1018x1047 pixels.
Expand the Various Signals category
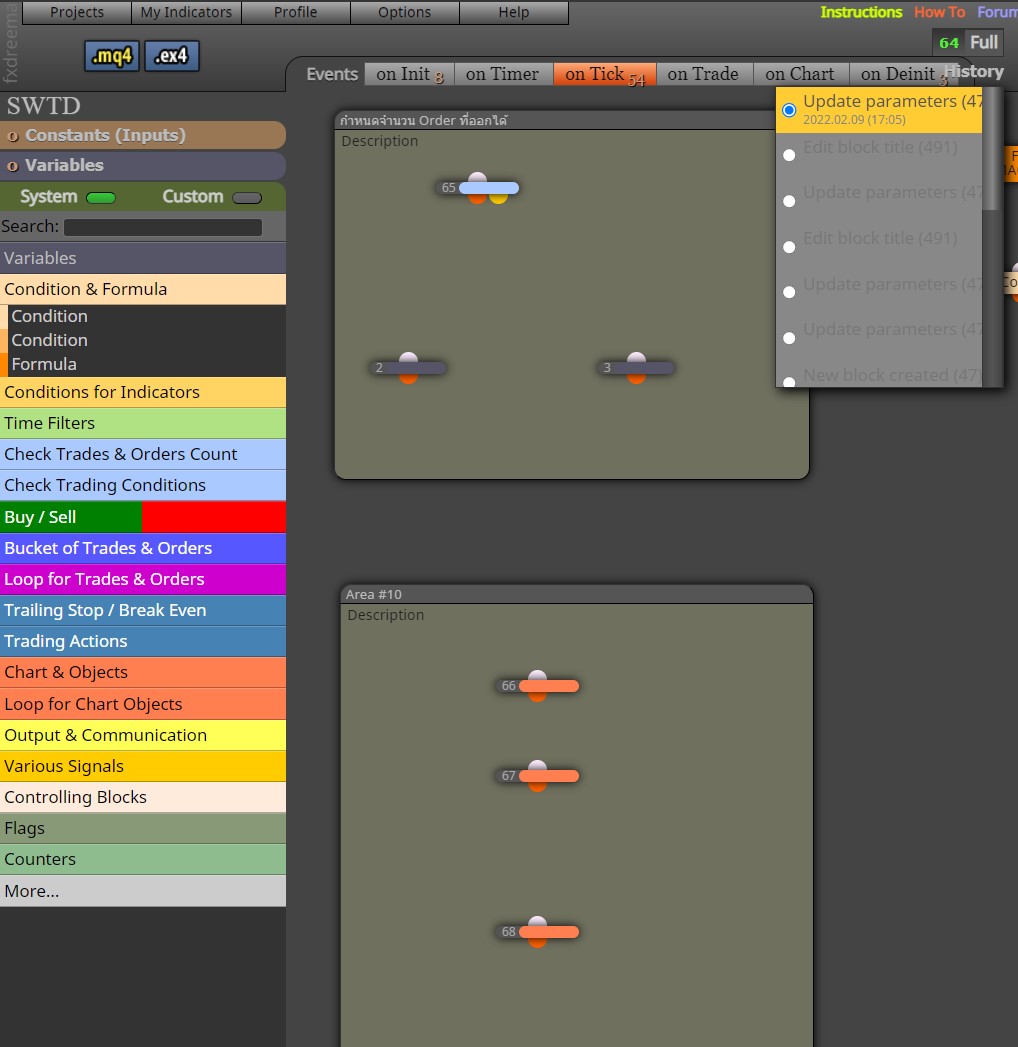(x=143, y=766)
